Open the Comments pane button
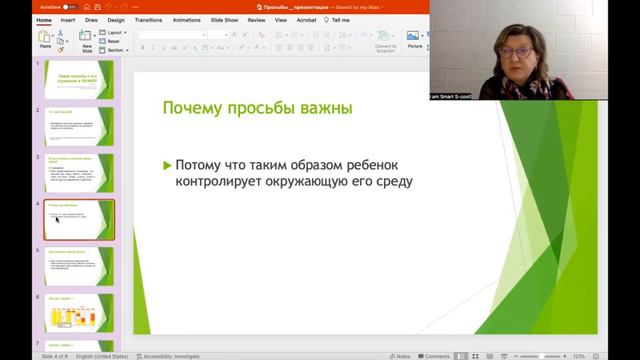This screenshot has width=640, height=360. pyautogui.click(x=434, y=356)
